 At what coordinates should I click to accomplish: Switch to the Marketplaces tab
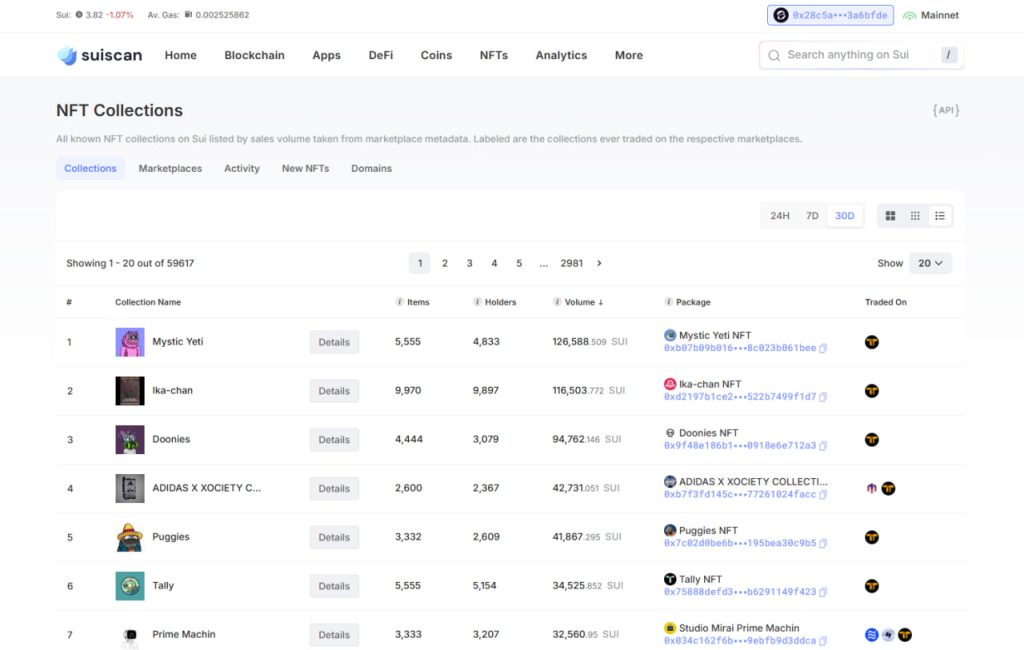[170, 168]
